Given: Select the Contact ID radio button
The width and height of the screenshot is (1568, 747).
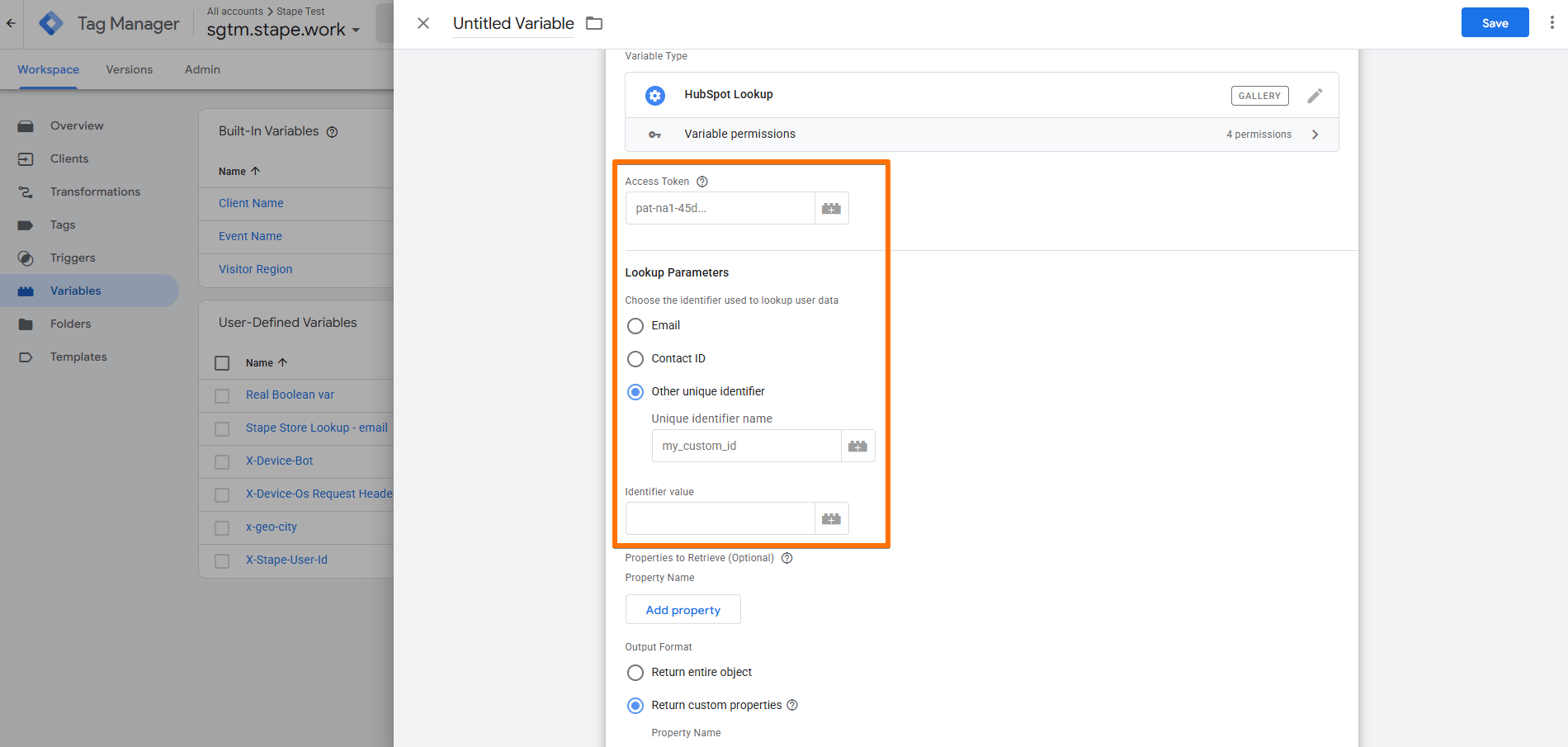Looking at the screenshot, I should (635, 359).
